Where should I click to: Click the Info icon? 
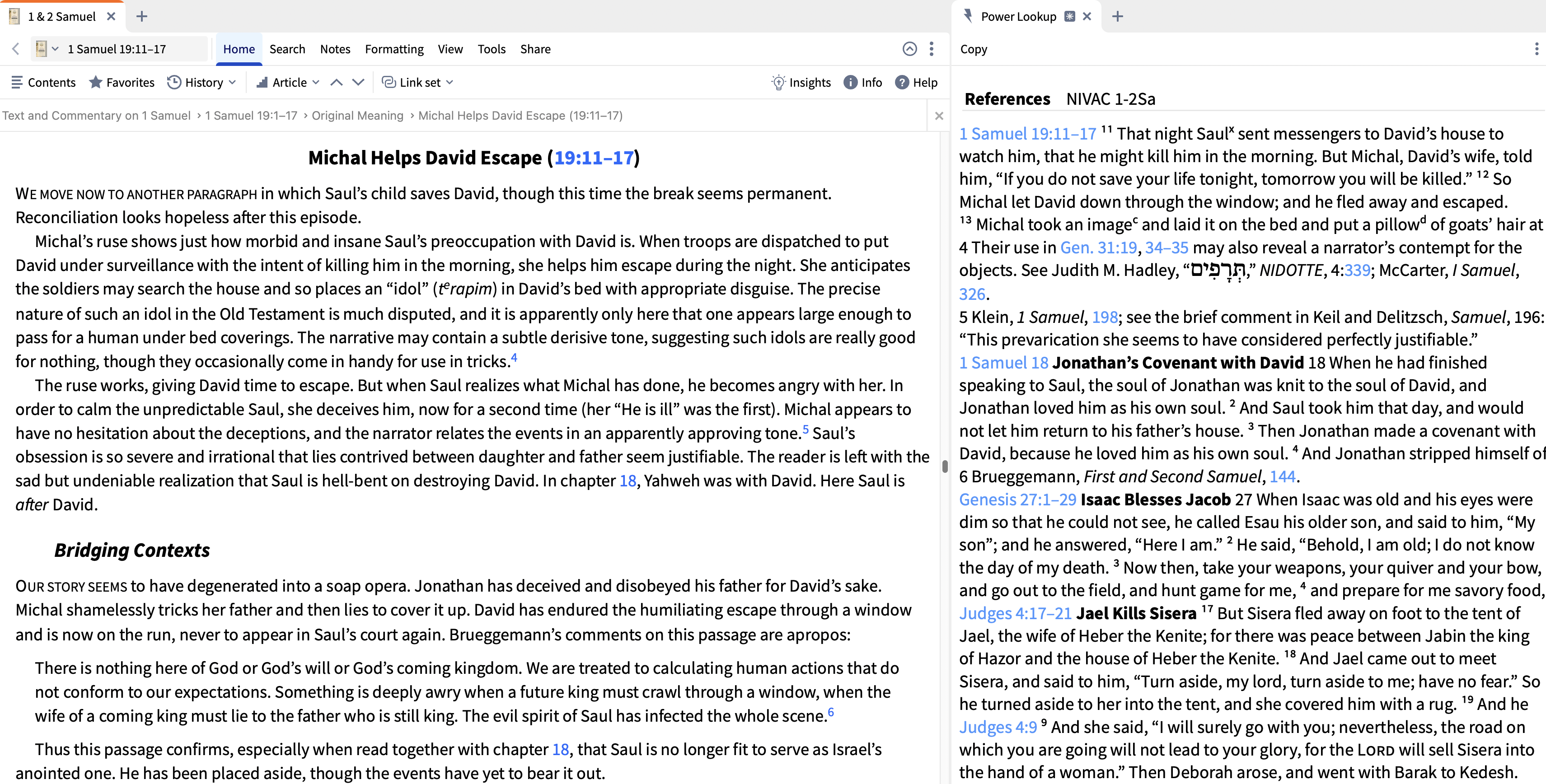point(850,82)
